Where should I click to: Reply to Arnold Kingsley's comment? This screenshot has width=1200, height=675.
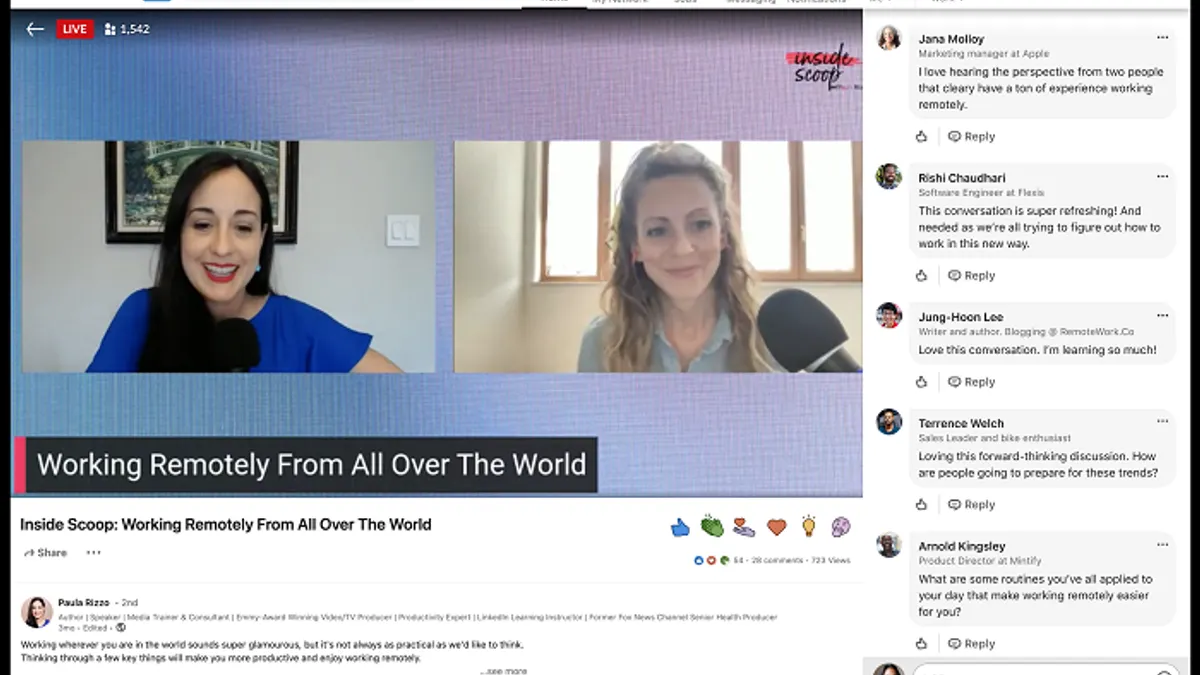click(972, 644)
